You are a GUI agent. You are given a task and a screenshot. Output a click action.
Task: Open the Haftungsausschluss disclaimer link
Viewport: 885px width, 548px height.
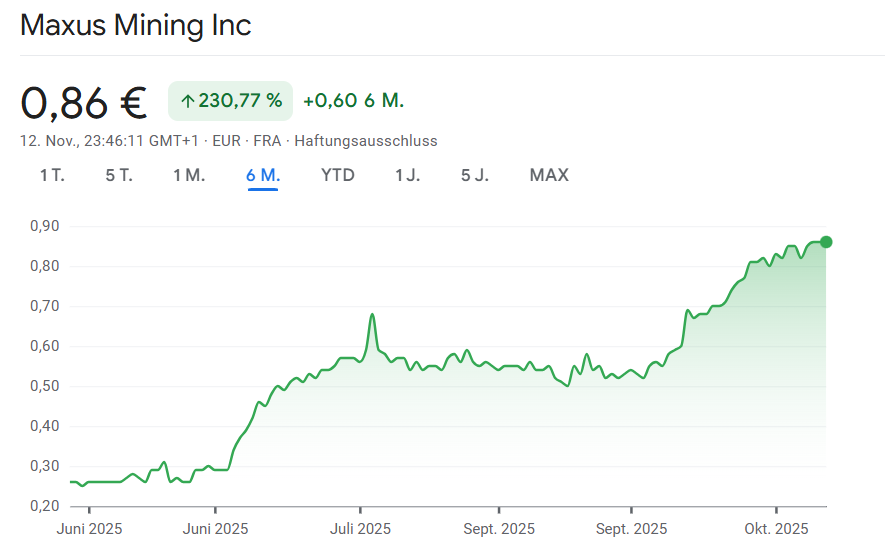tap(366, 141)
